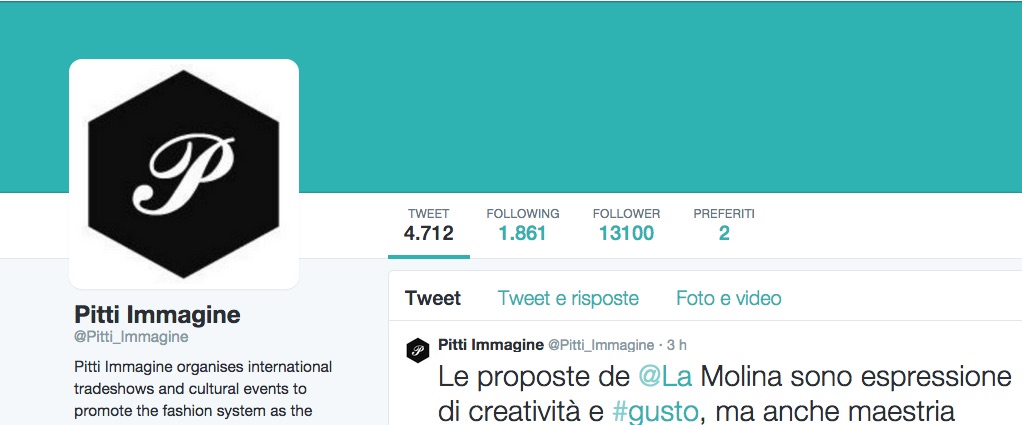Click the FOLLOWER label above 13100

click(626, 214)
